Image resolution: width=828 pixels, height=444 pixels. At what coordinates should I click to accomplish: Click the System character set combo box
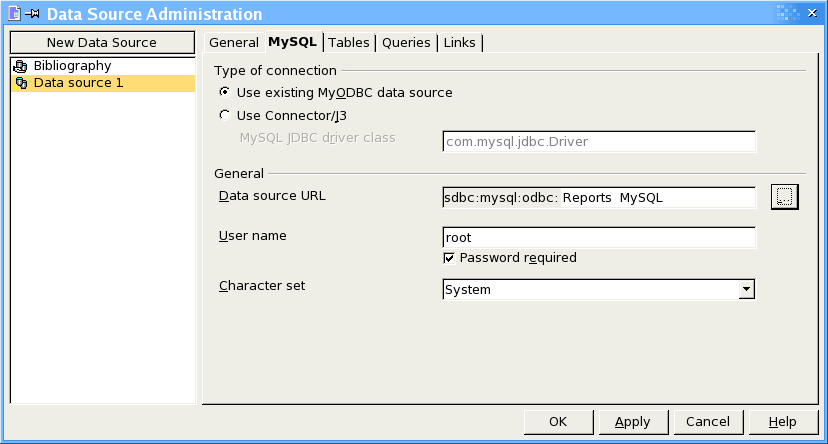tap(599, 289)
